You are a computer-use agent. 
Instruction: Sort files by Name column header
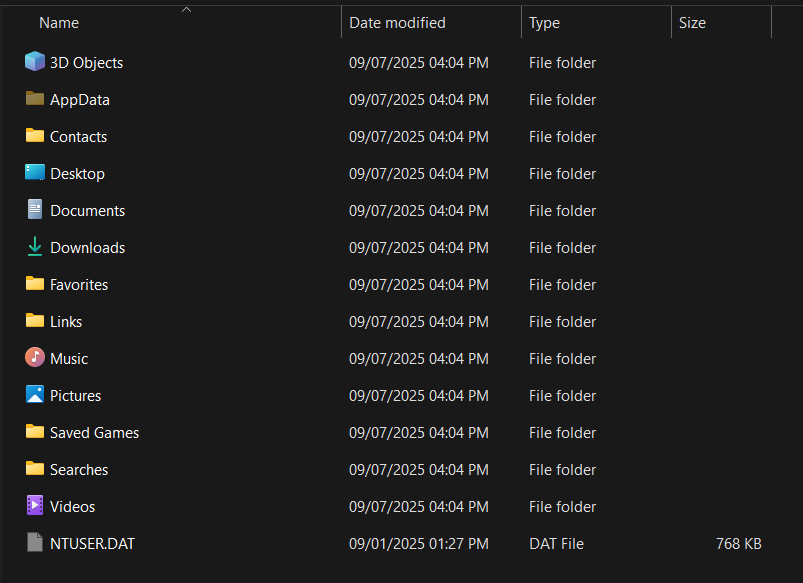pos(59,23)
